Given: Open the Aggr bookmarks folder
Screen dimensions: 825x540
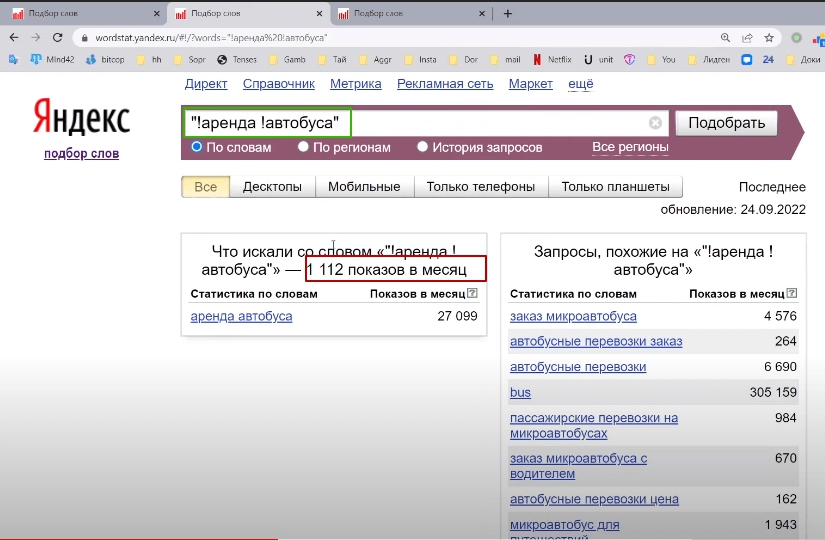Looking at the screenshot, I should [375, 59].
